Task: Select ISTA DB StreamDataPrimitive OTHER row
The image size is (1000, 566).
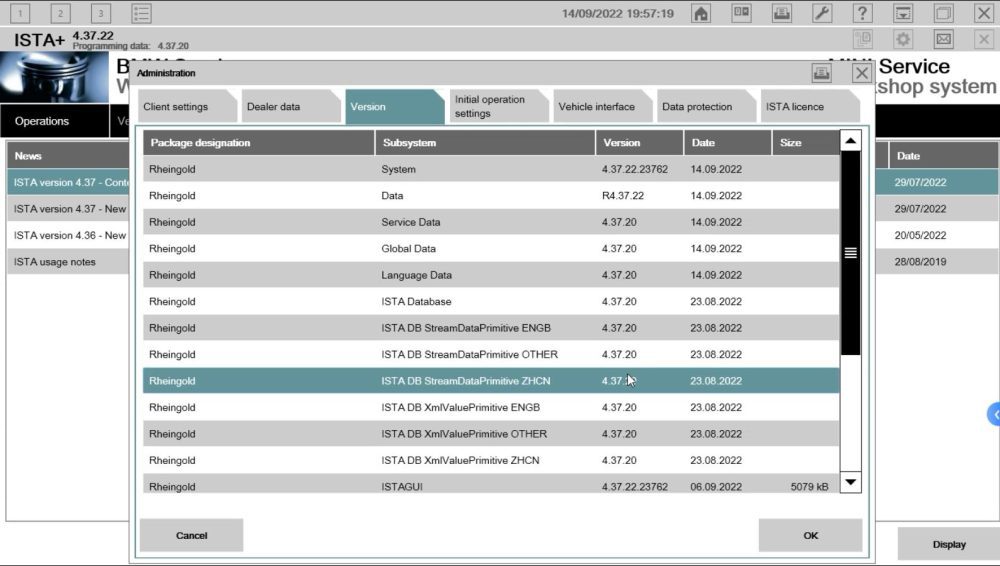Action: pyautogui.click(x=491, y=355)
